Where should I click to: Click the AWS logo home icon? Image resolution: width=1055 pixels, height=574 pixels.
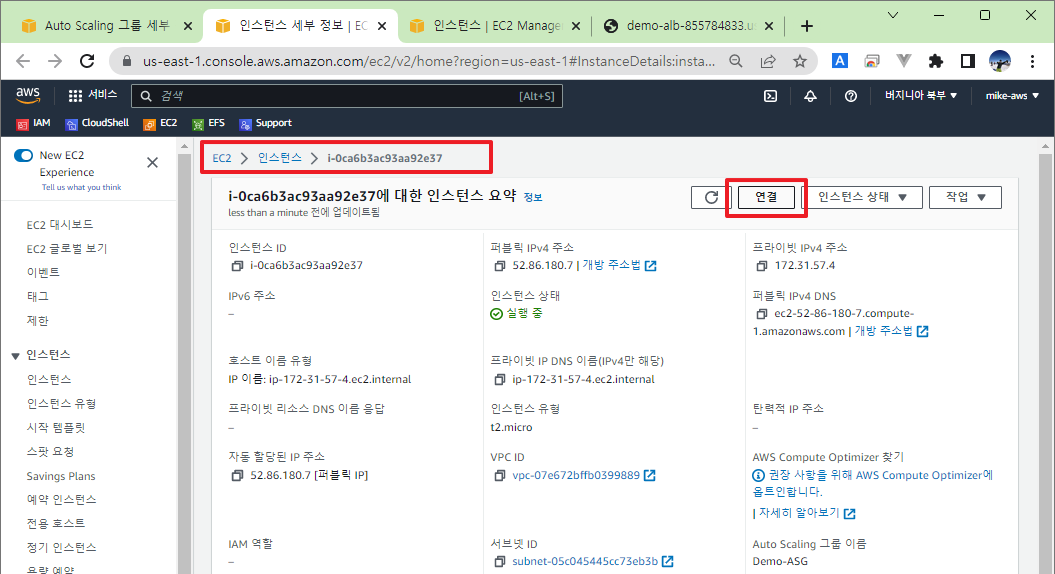click(28, 96)
